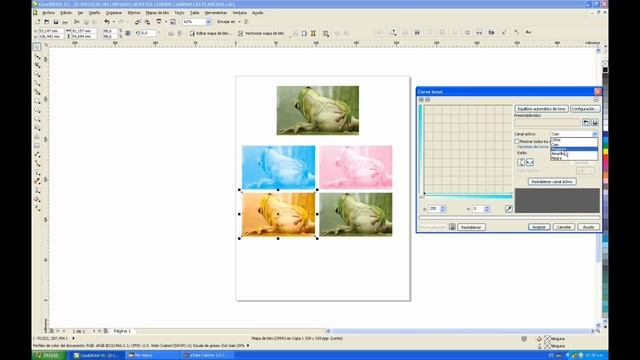Click the Cancelar button
The width and height of the screenshot is (640, 360).
tap(564, 227)
